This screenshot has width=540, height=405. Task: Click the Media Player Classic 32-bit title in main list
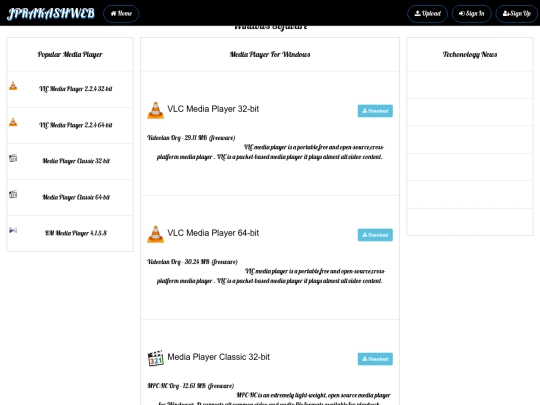[x=219, y=357]
